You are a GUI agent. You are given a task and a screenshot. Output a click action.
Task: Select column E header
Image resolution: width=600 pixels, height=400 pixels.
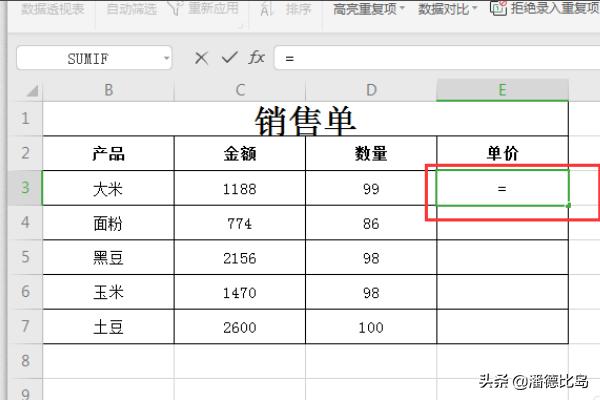click(502, 90)
